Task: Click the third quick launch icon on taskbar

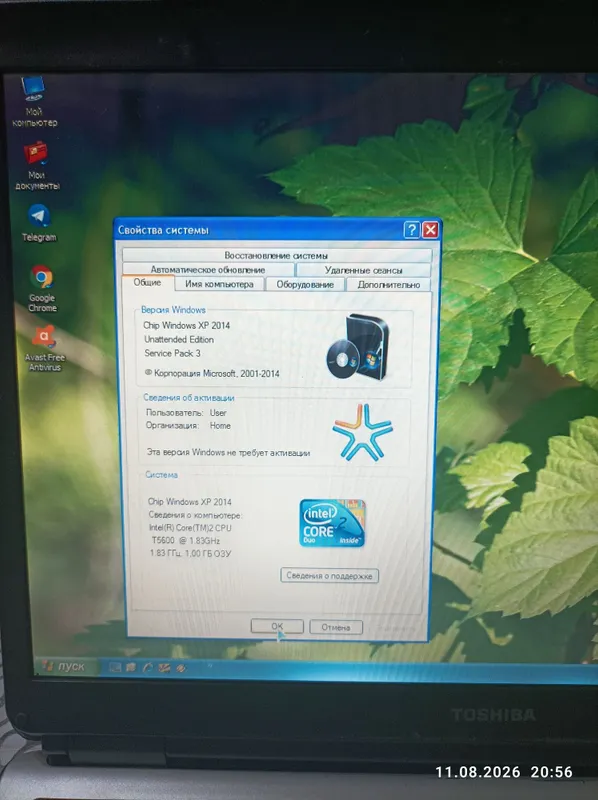Action: click(x=147, y=667)
